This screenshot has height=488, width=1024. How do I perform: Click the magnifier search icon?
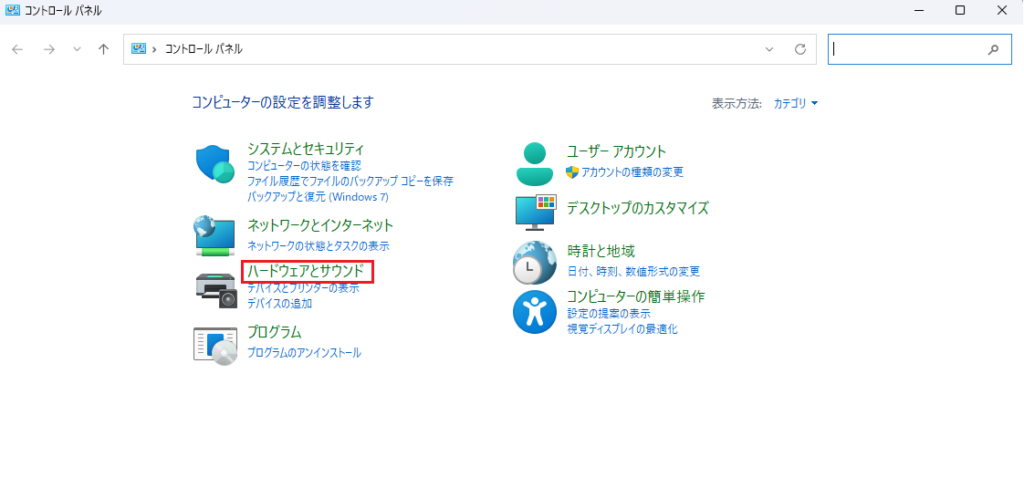pyautogui.click(x=993, y=49)
